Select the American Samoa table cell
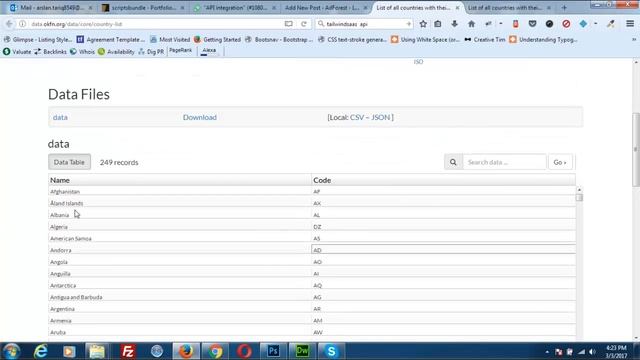Image resolution: width=640 pixels, height=360 pixels. click(x=180, y=238)
